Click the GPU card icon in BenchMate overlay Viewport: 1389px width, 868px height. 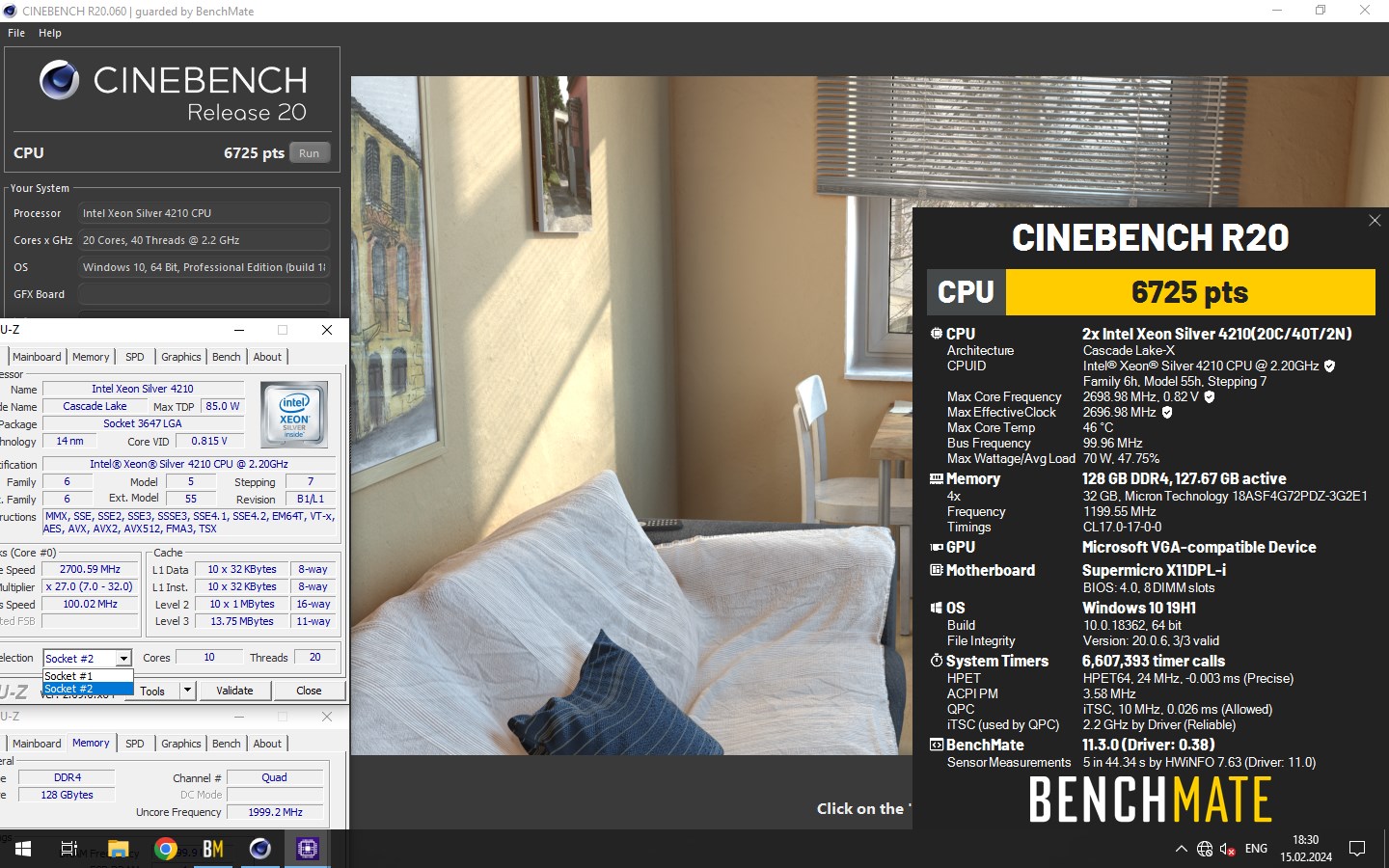(x=936, y=547)
